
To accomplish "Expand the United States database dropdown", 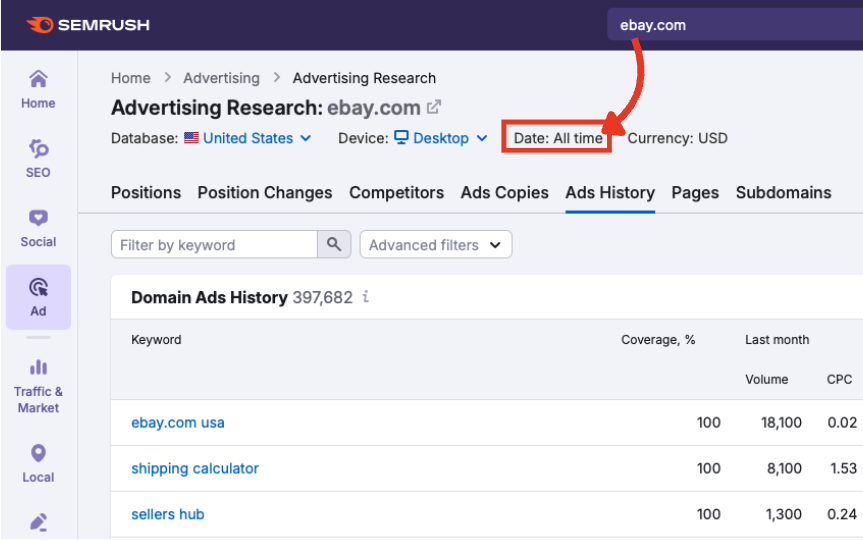I will (248, 138).
